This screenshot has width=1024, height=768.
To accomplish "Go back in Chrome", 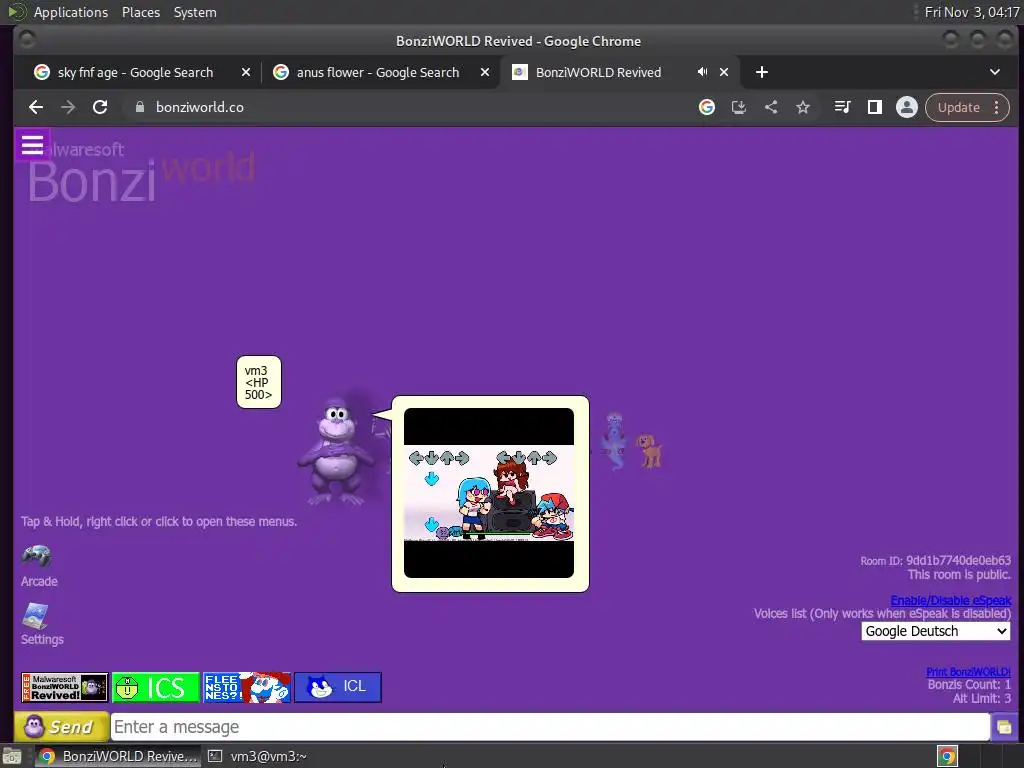I will pos(36,107).
